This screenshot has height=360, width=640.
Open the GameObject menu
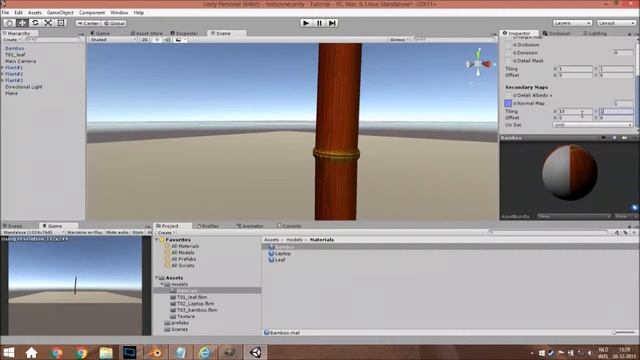click(x=60, y=13)
